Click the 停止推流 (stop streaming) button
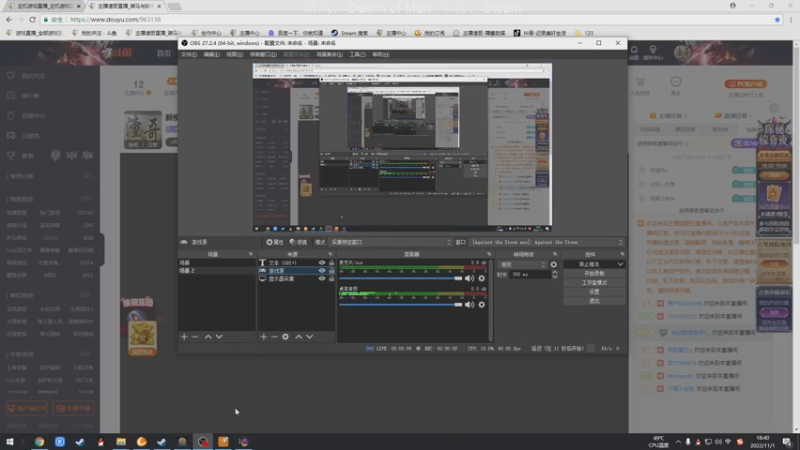This screenshot has width=800, height=450. (x=589, y=264)
